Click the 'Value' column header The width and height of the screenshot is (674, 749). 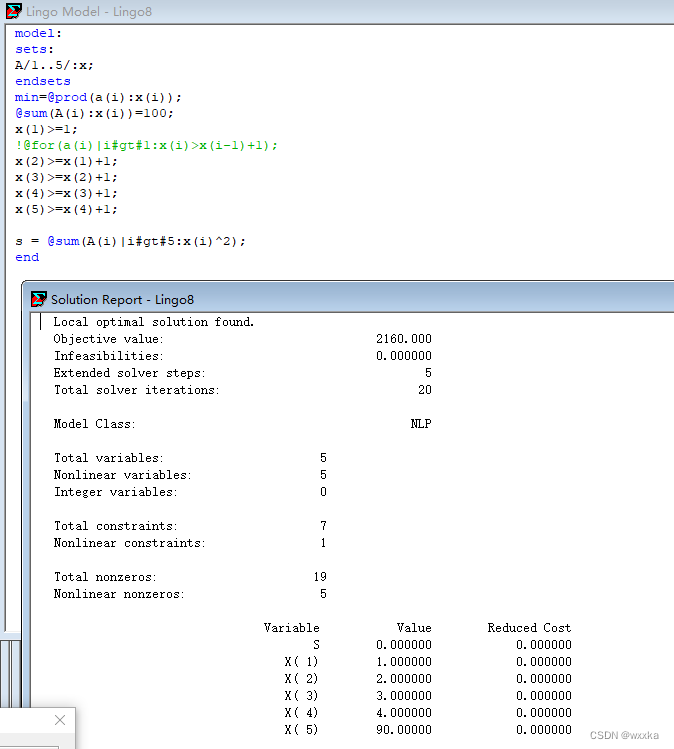click(x=414, y=628)
